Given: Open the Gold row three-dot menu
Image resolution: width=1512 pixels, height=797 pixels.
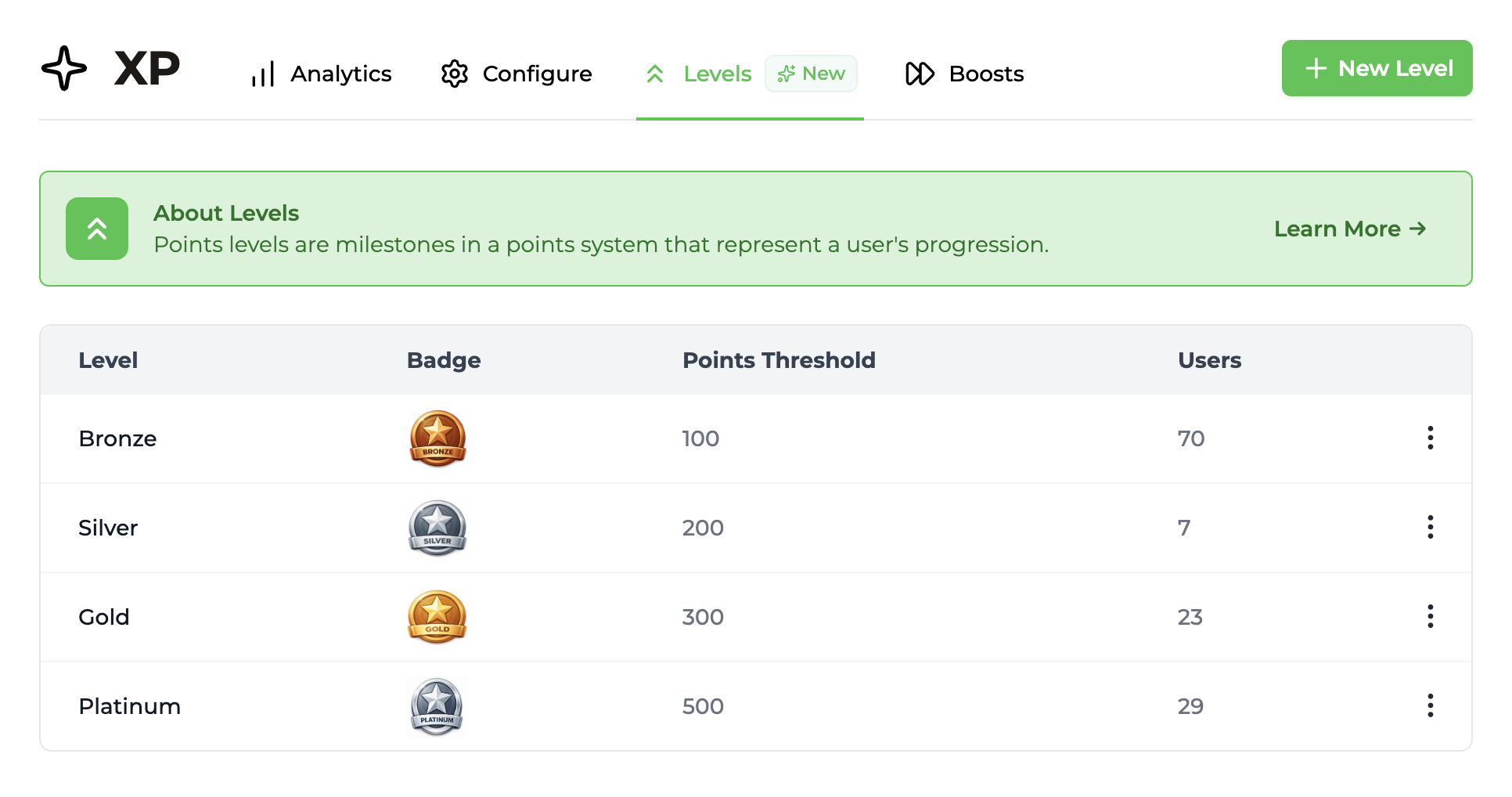Looking at the screenshot, I should click(x=1430, y=617).
